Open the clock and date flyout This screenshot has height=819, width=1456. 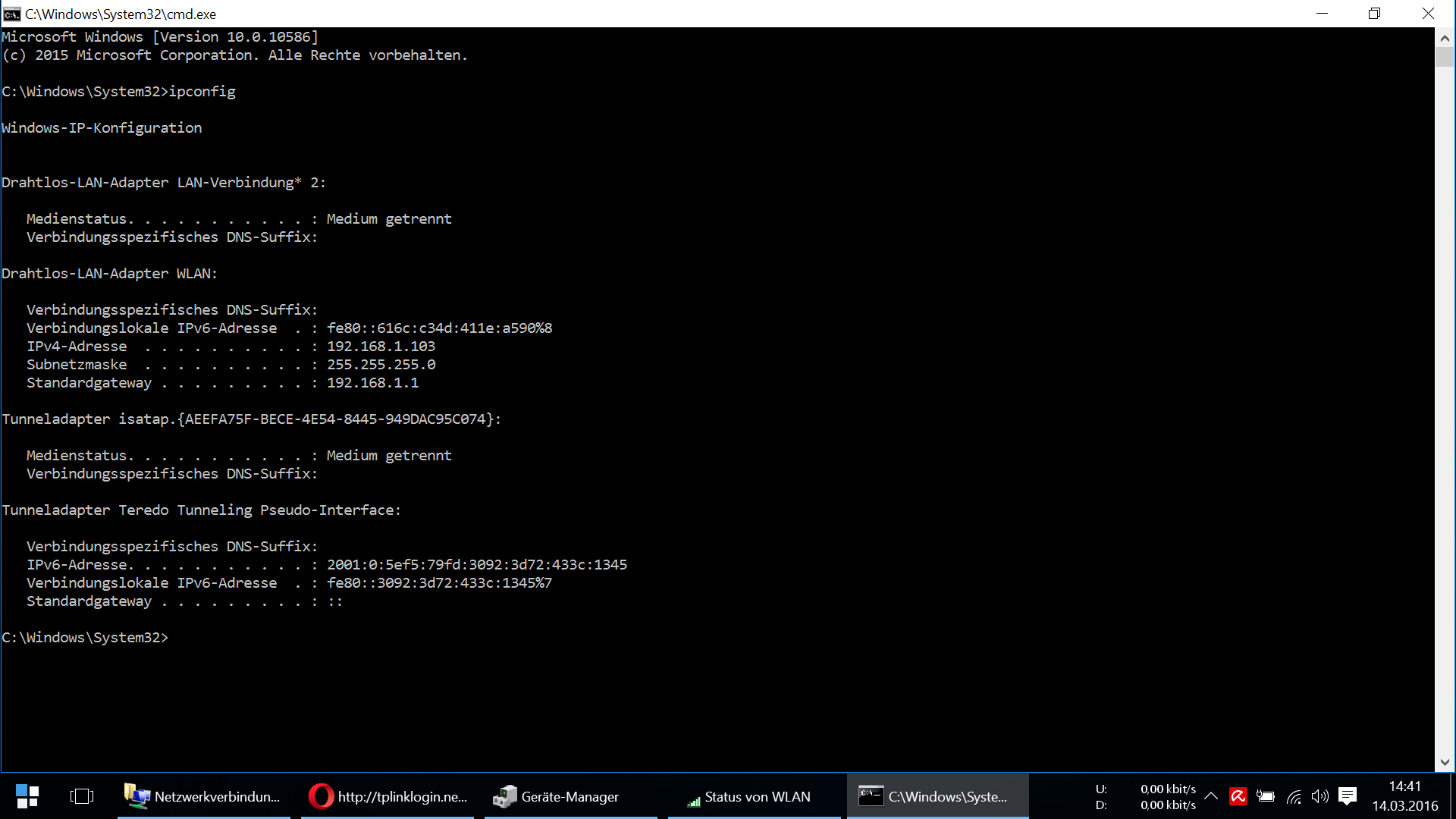pos(1404,796)
